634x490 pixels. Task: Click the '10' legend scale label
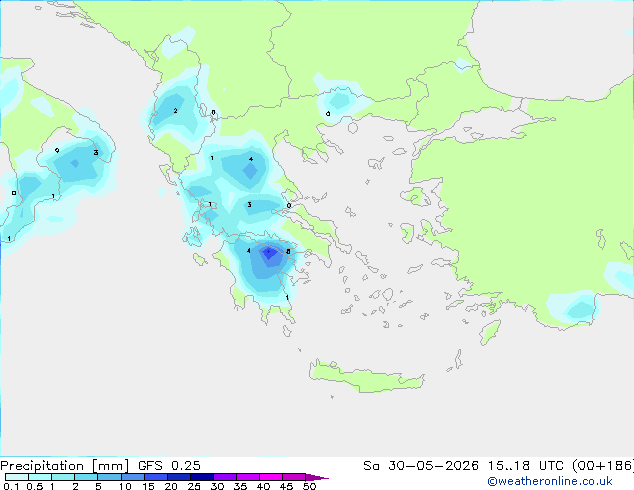click(125, 486)
